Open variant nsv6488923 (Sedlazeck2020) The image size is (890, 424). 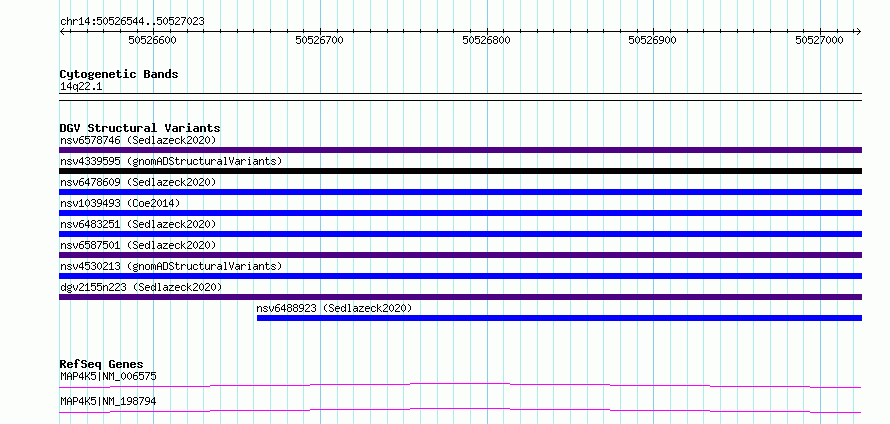click(334, 308)
